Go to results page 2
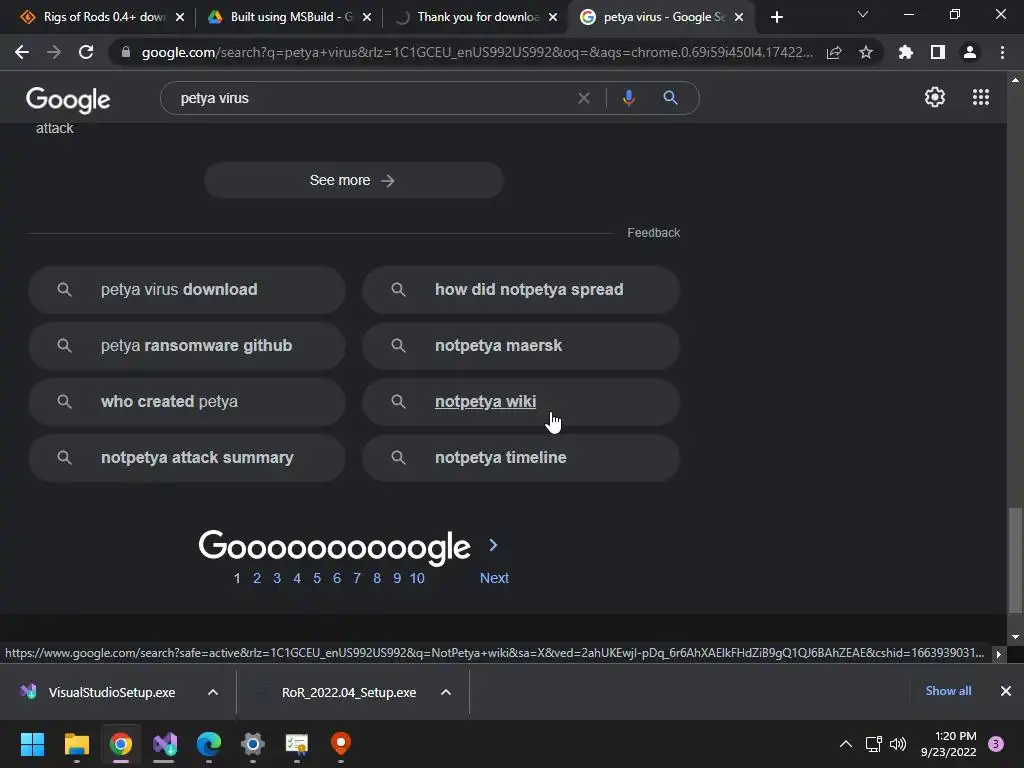 coord(257,578)
